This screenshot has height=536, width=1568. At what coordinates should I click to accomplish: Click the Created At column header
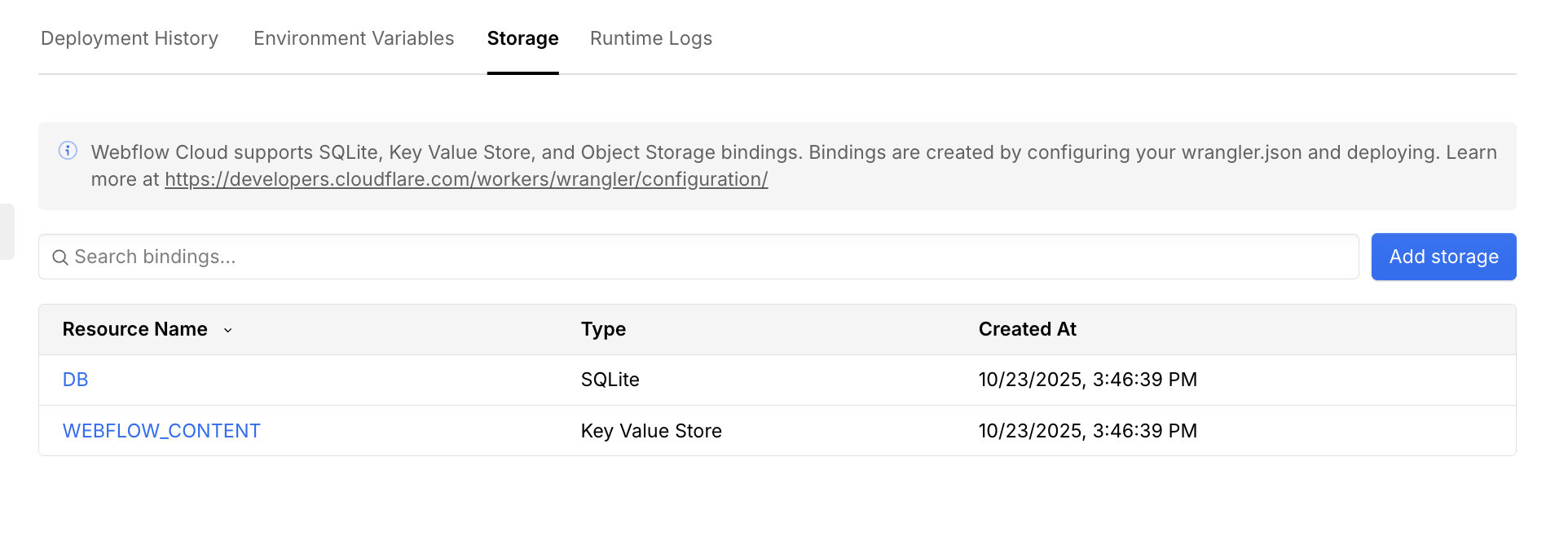[1027, 329]
